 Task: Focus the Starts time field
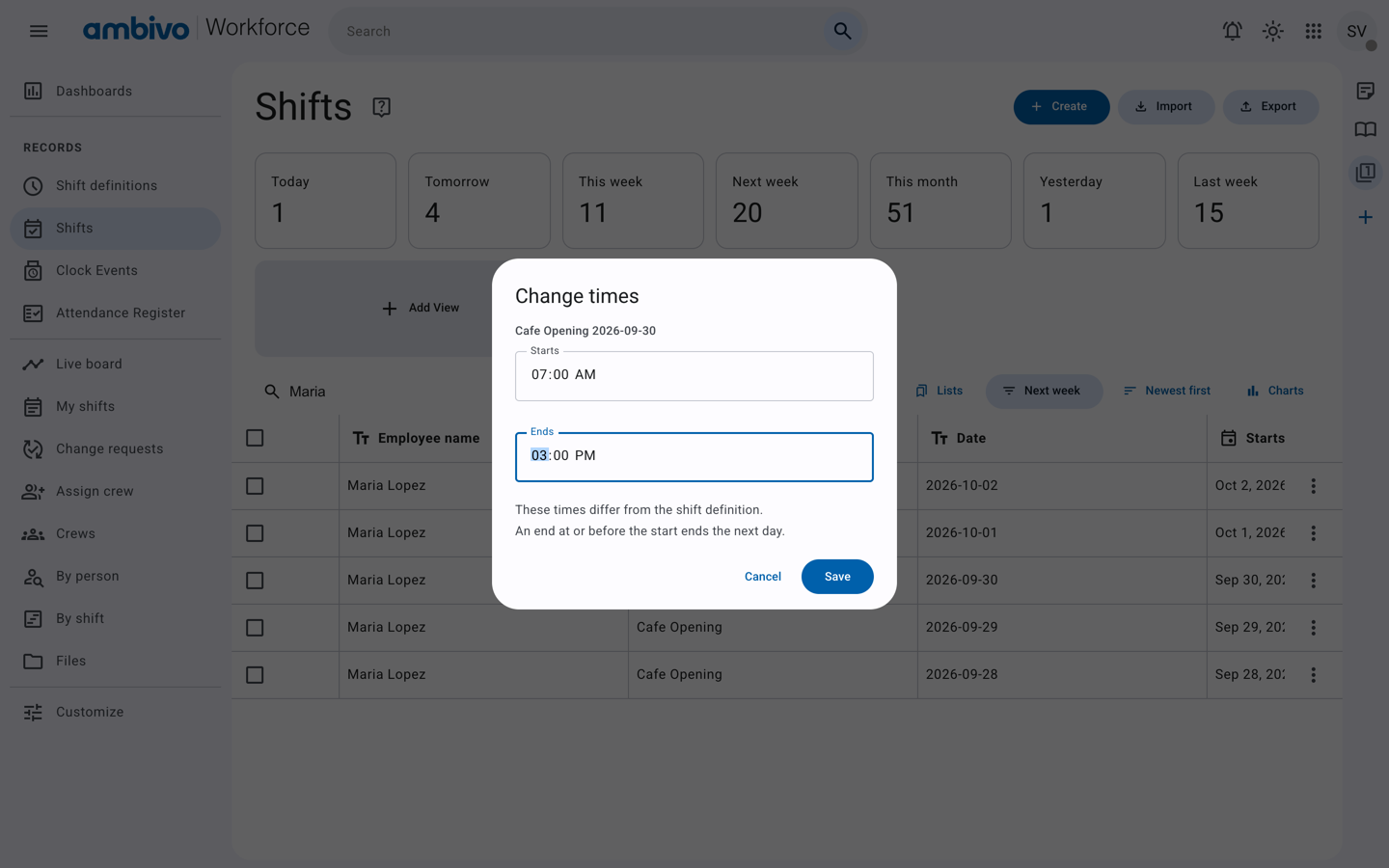pyautogui.click(x=694, y=376)
